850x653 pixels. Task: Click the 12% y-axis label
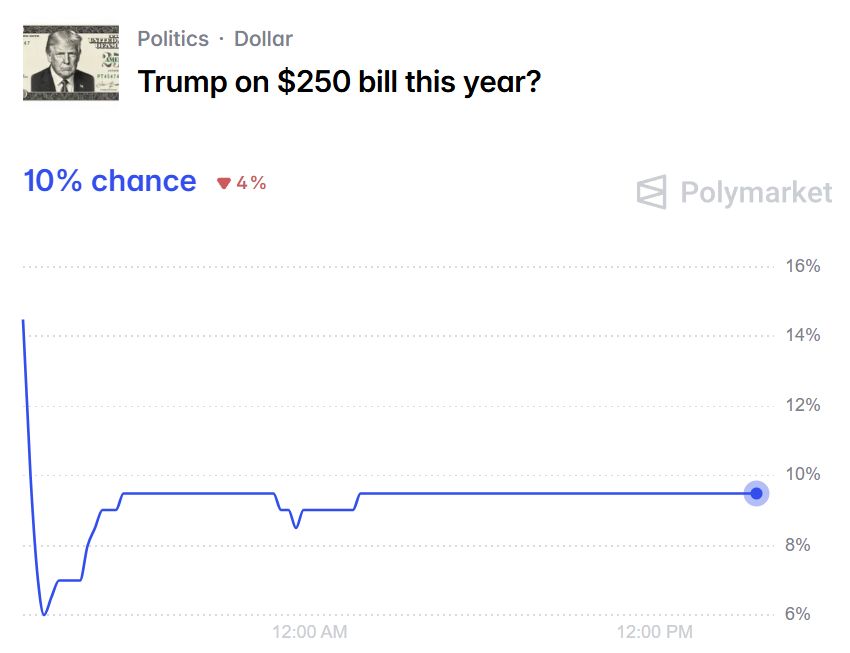click(x=803, y=405)
